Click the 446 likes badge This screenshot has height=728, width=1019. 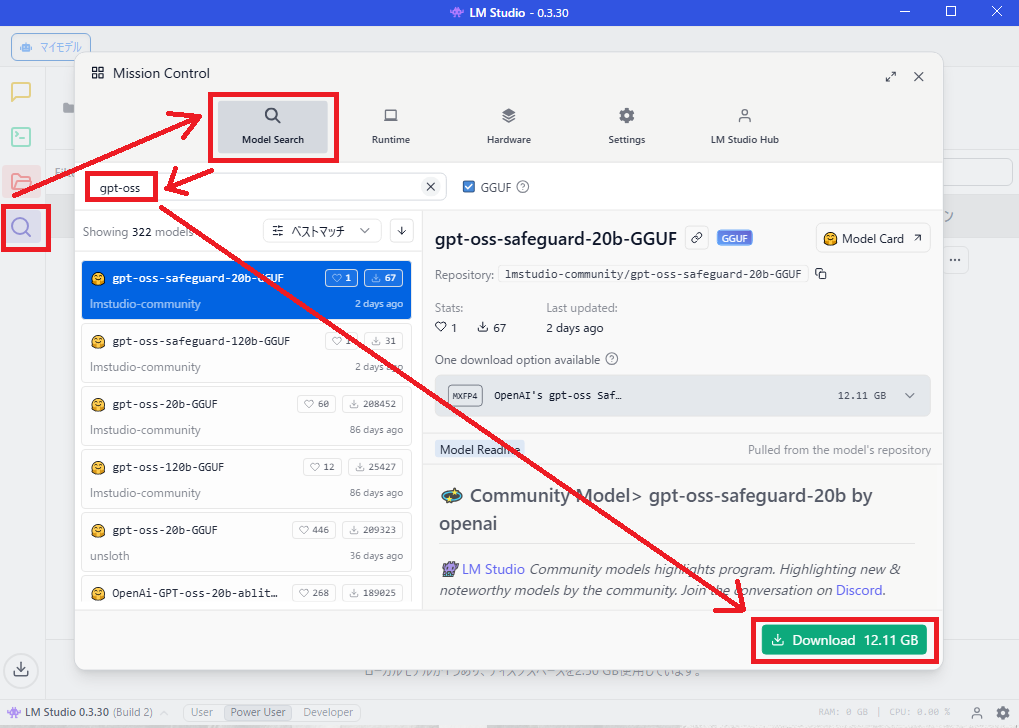pyautogui.click(x=314, y=530)
